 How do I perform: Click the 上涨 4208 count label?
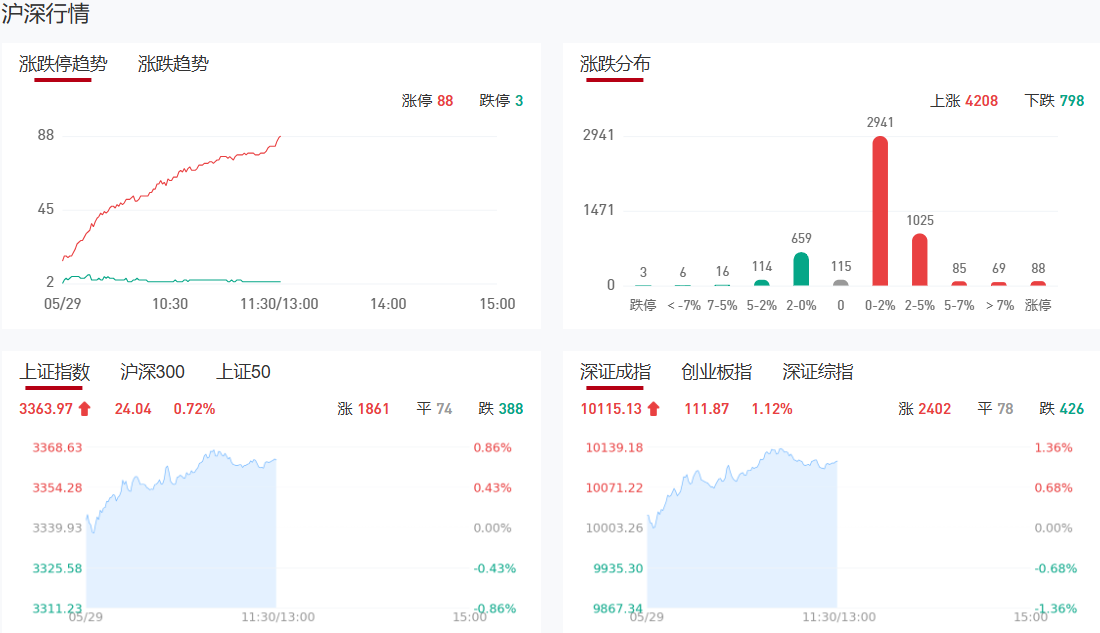tap(964, 101)
